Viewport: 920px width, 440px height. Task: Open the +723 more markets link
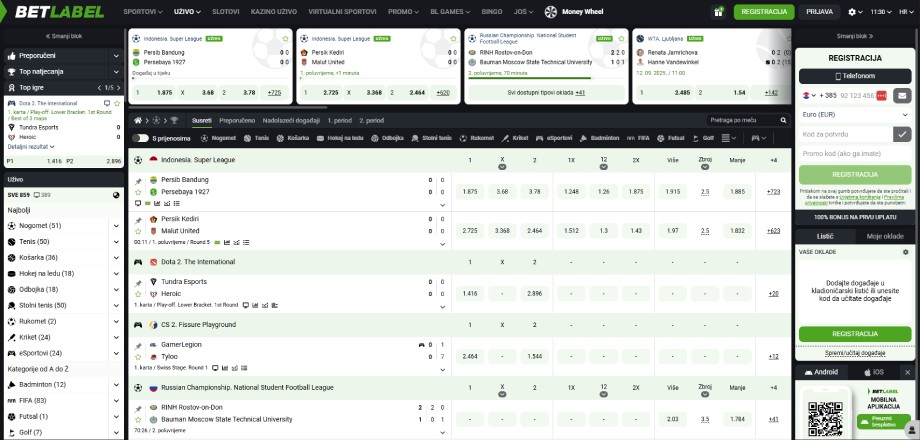773,192
